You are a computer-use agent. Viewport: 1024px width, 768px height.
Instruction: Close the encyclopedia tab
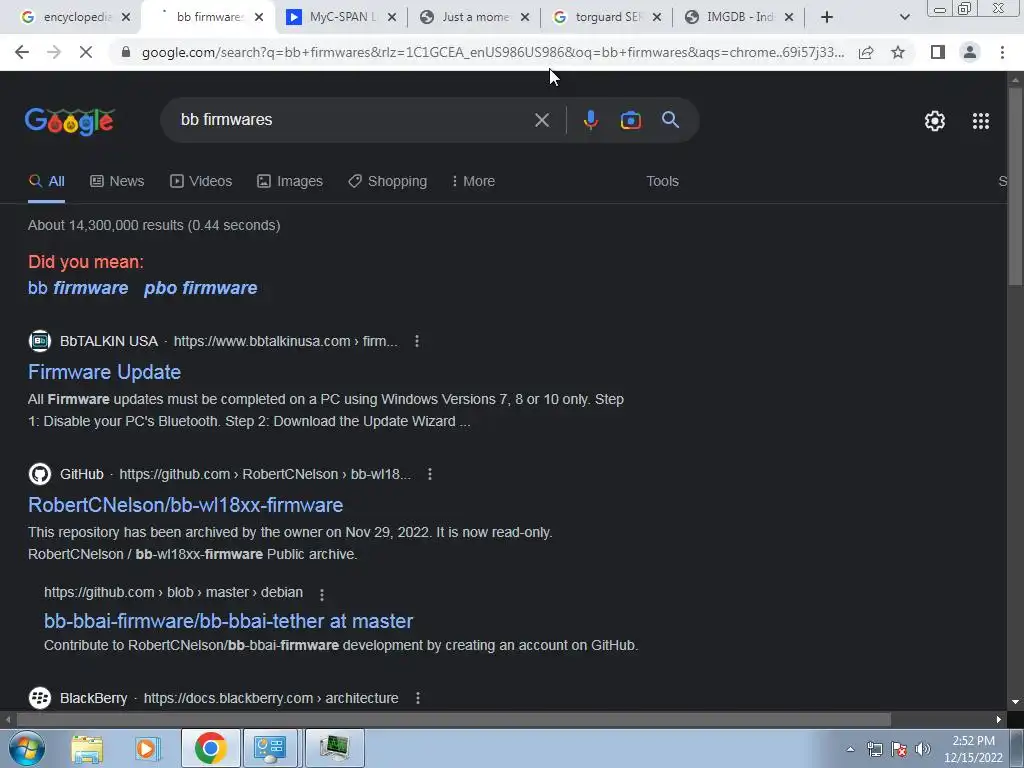pyautogui.click(x=126, y=17)
